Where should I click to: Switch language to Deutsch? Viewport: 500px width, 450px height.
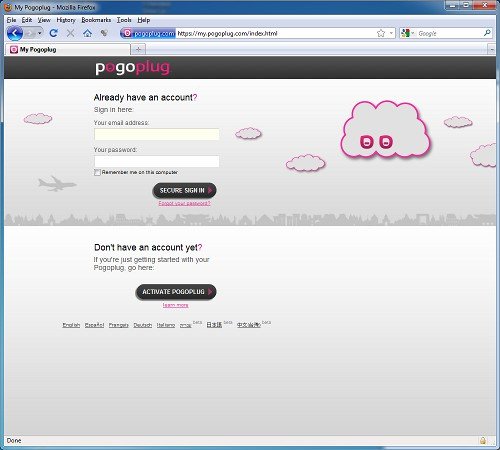143,325
